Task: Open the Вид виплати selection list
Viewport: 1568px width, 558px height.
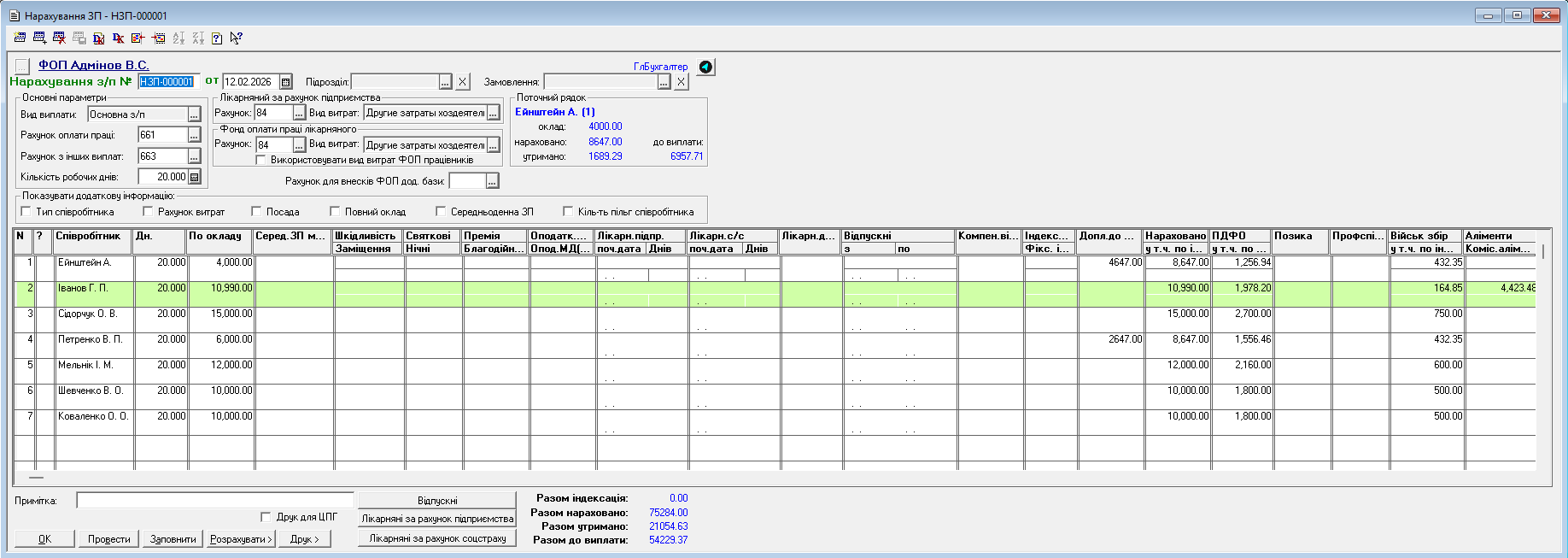Action: [x=195, y=115]
